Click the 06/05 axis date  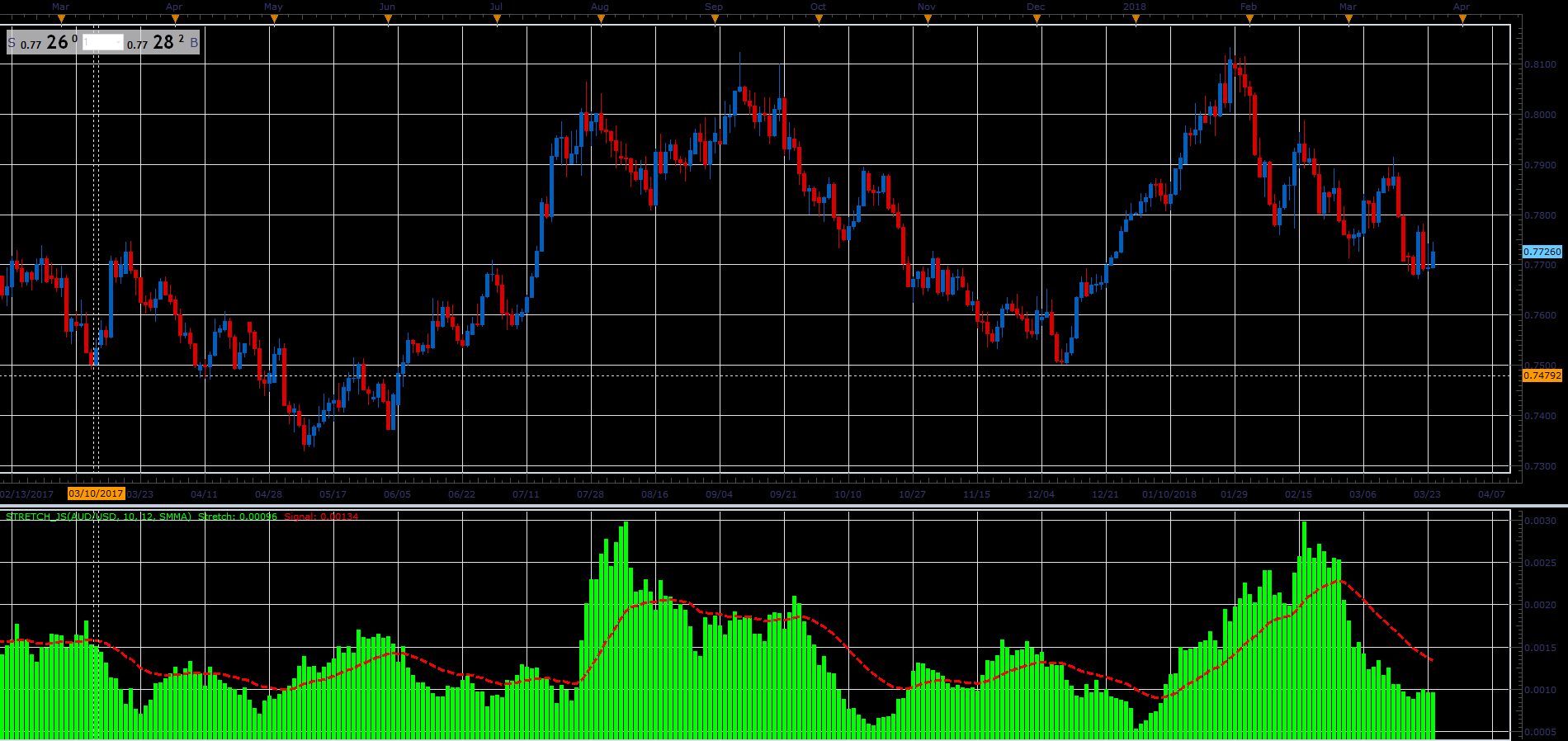[x=397, y=494]
